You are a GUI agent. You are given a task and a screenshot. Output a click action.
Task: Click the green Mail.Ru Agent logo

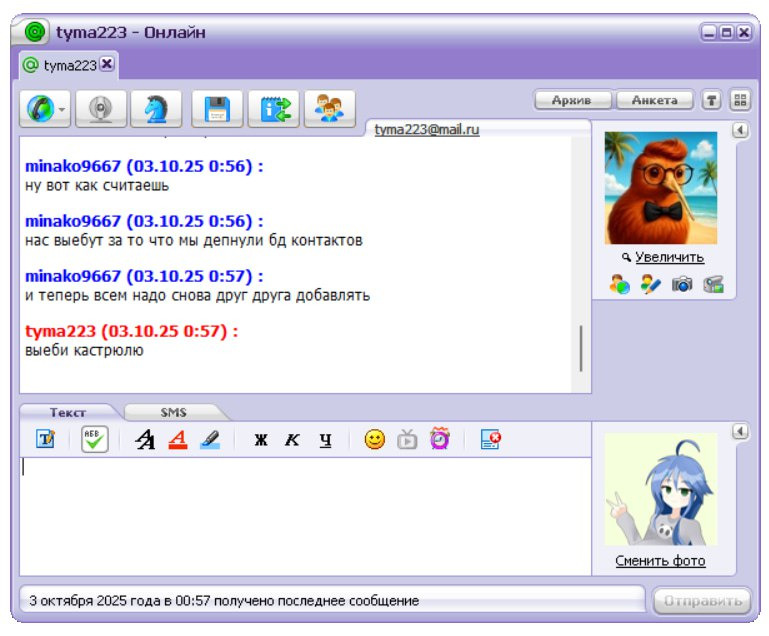pos(34,32)
